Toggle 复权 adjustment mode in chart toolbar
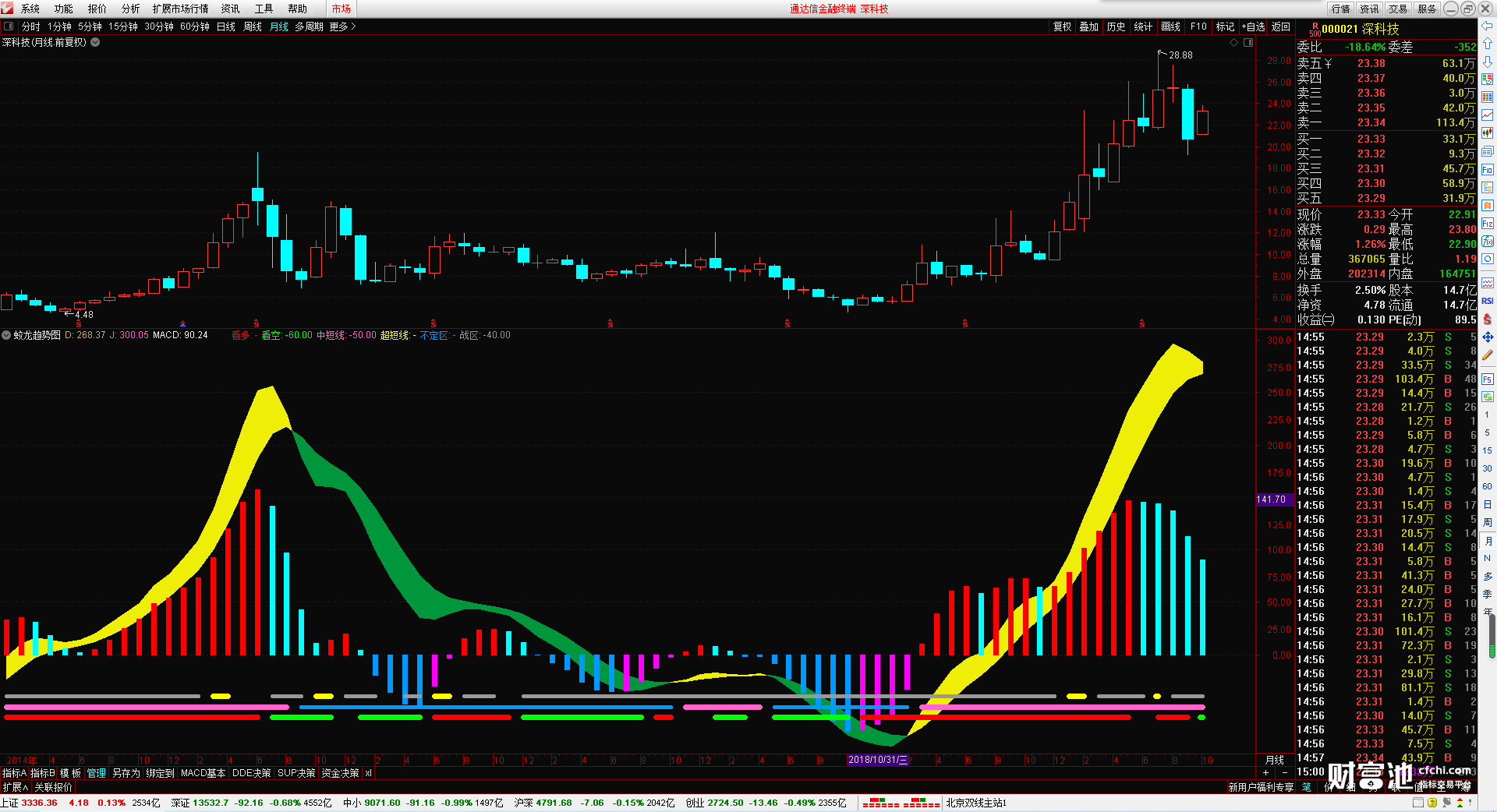1497x812 pixels. tap(1062, 26)
